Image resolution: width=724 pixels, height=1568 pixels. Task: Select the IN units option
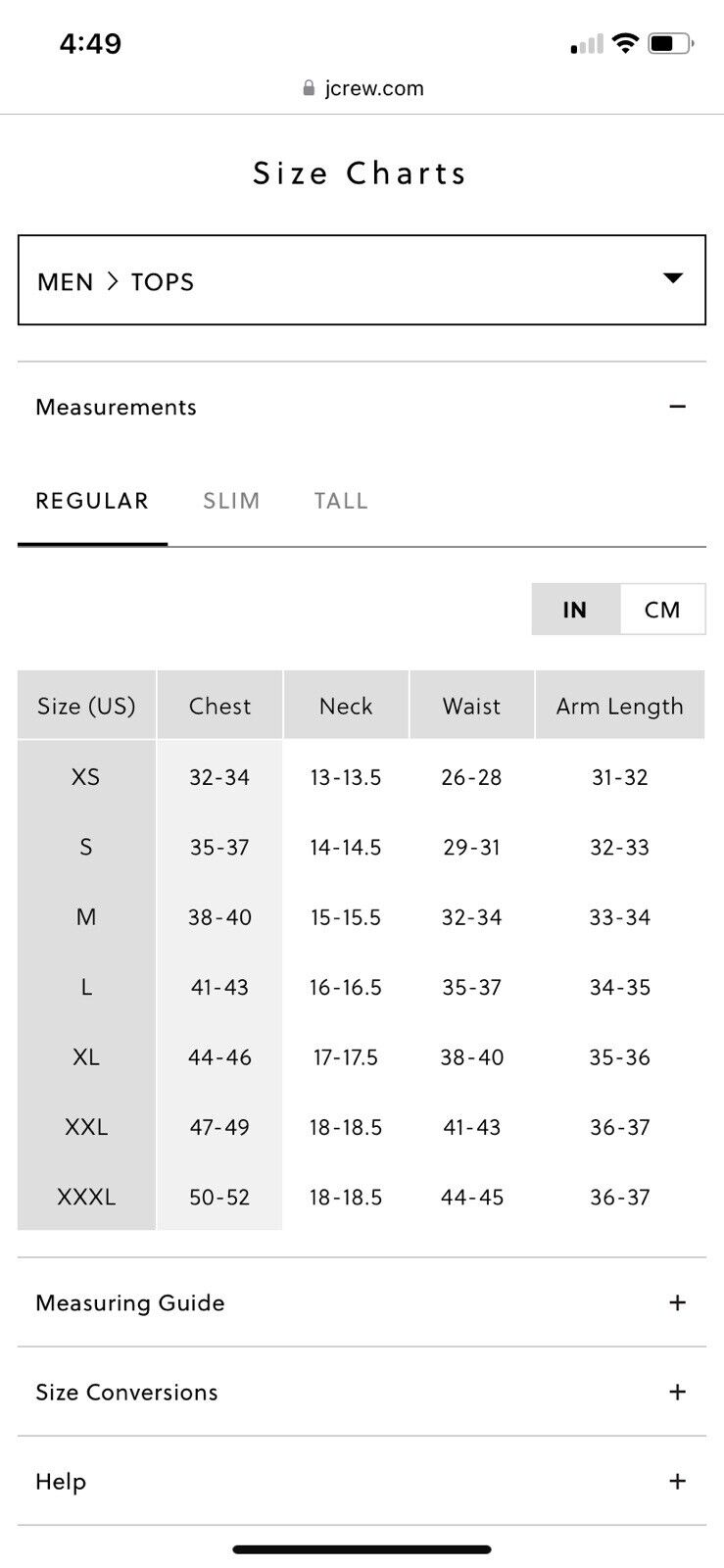[575, 610]
